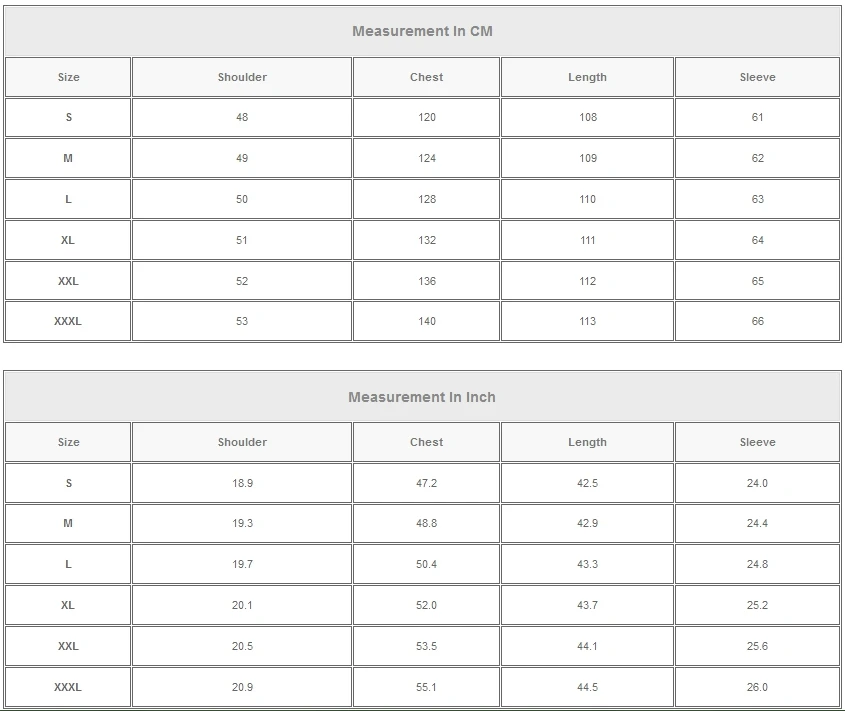This screenshot has width=845, height=711.
Task: Select the Shoulder header in the CM table
Action: (242, 77)
